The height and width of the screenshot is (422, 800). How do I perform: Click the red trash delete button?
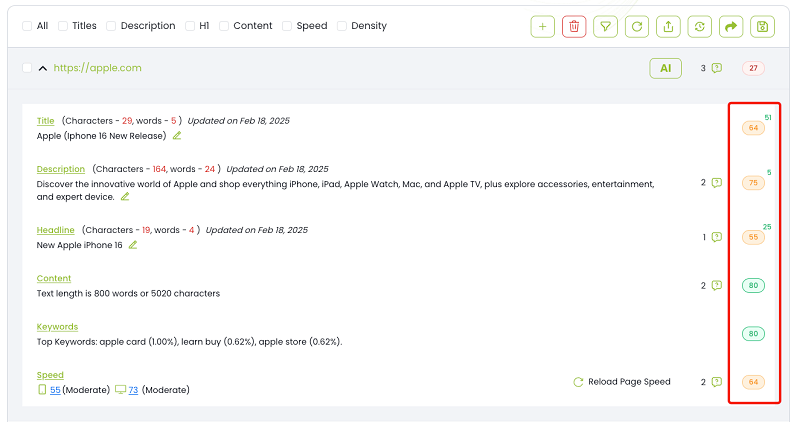point(574,27)
